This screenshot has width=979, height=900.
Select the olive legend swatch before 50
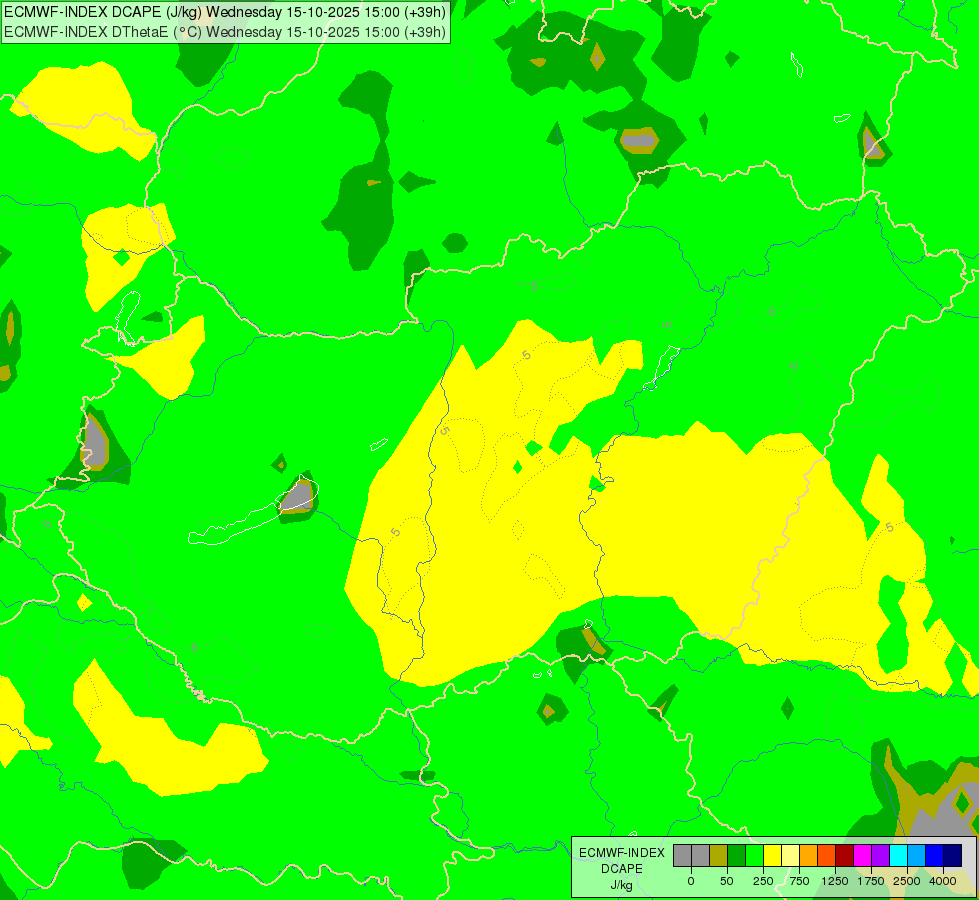[719, 856]
